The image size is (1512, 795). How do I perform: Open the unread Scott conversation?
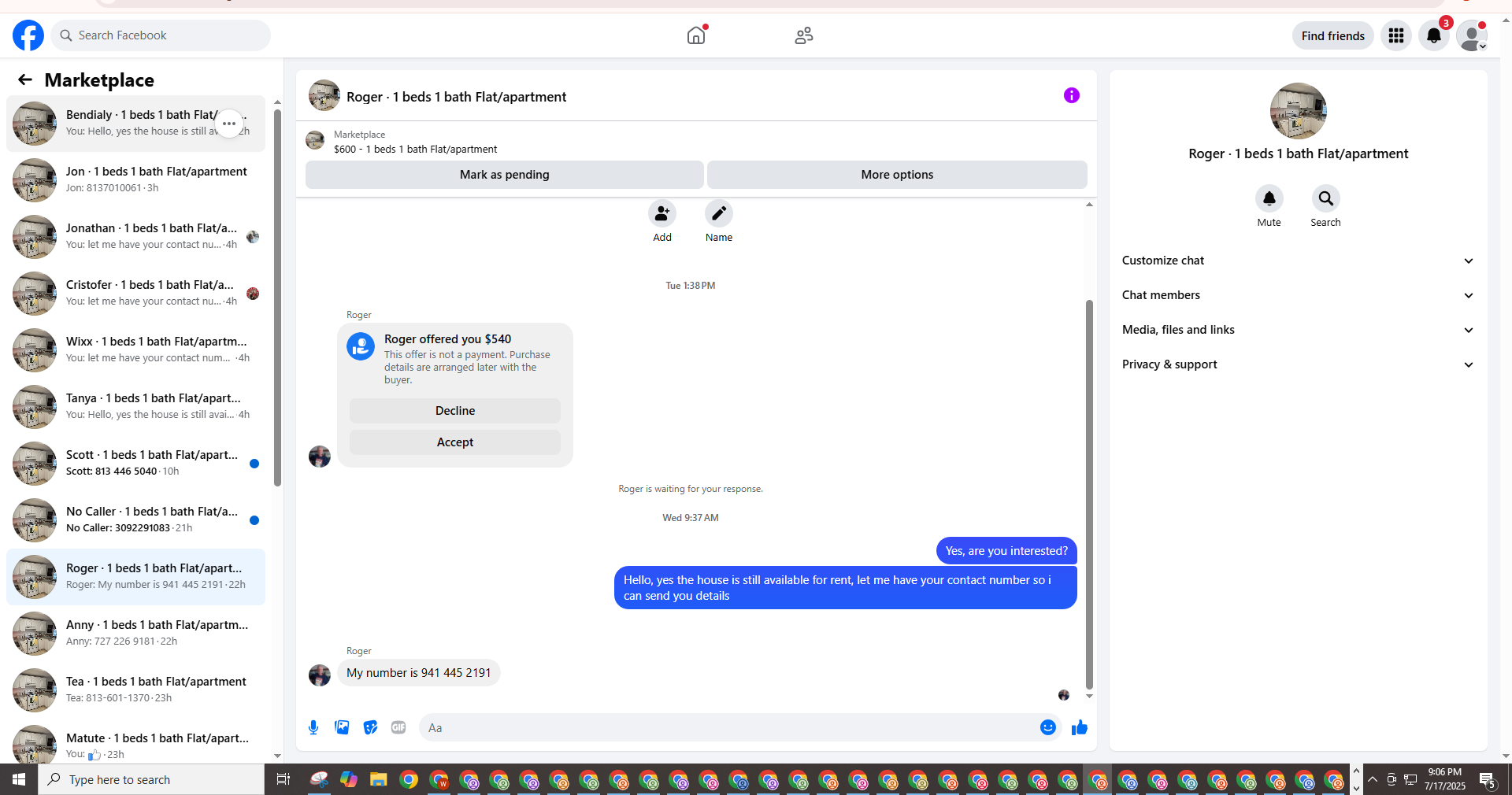(x=136, y=464)
